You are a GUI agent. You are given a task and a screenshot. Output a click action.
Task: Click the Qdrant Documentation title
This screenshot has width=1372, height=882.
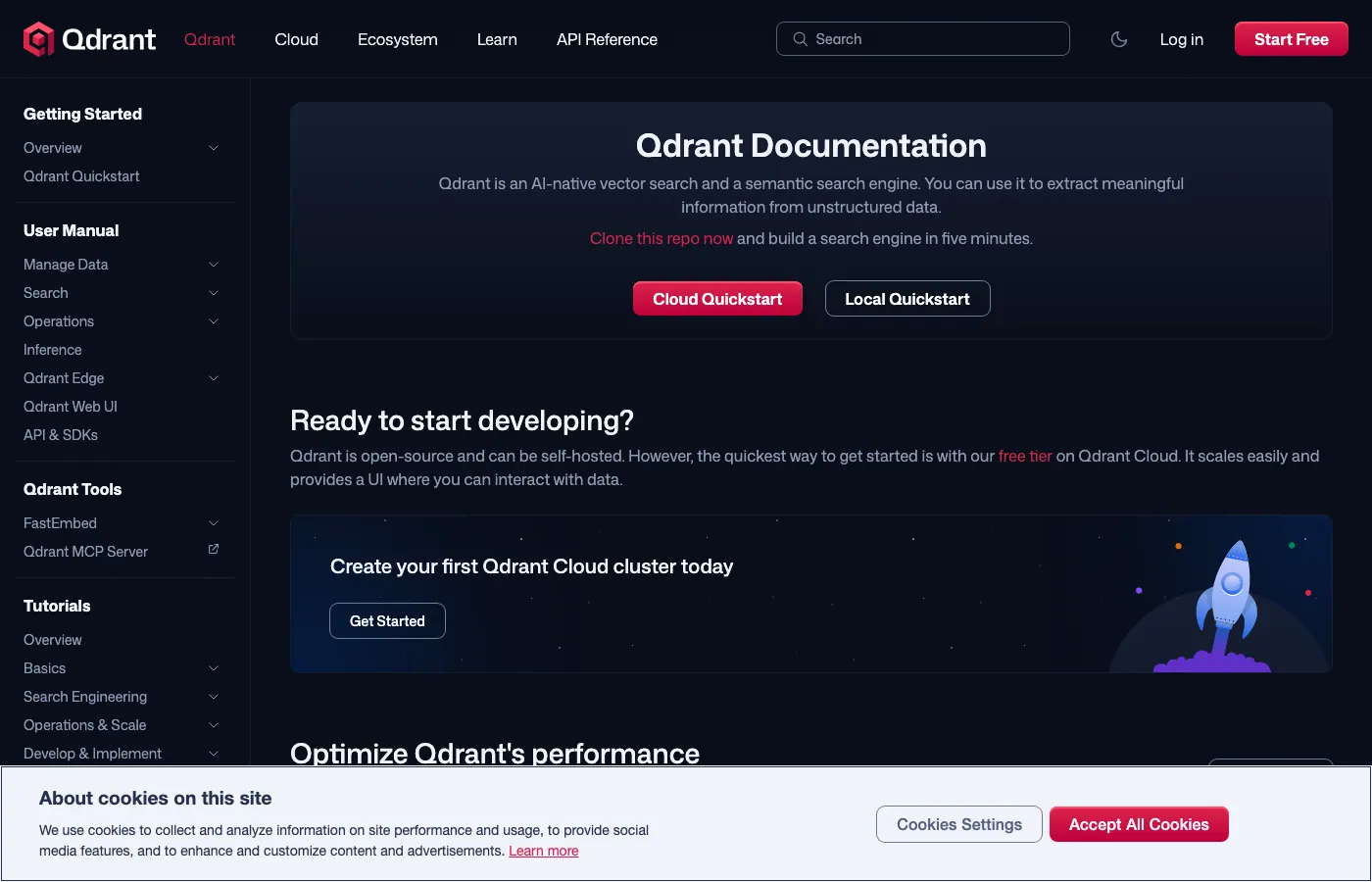click(x=811, y=145)
